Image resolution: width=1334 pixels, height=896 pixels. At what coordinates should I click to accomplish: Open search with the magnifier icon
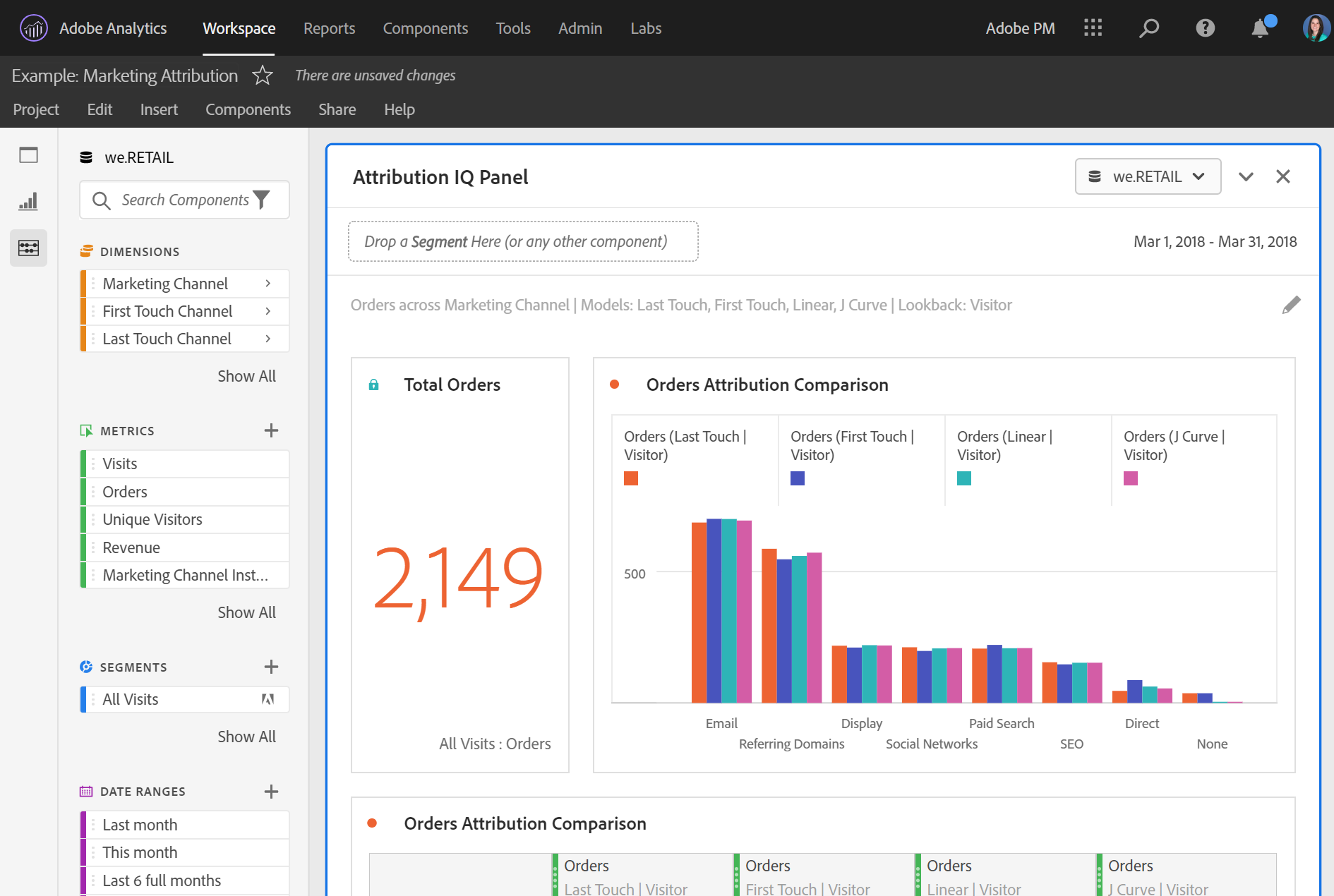click(x=1149, y=28)
